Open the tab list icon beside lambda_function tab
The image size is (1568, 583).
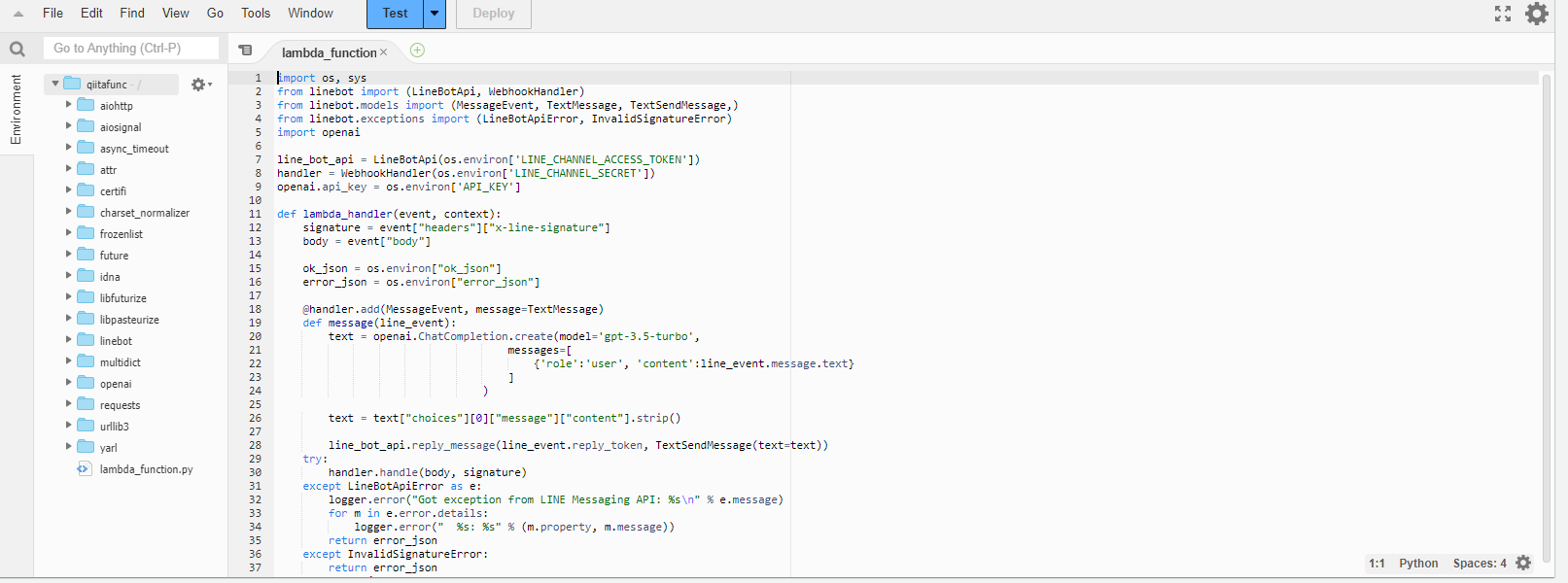tap(245, 51)
